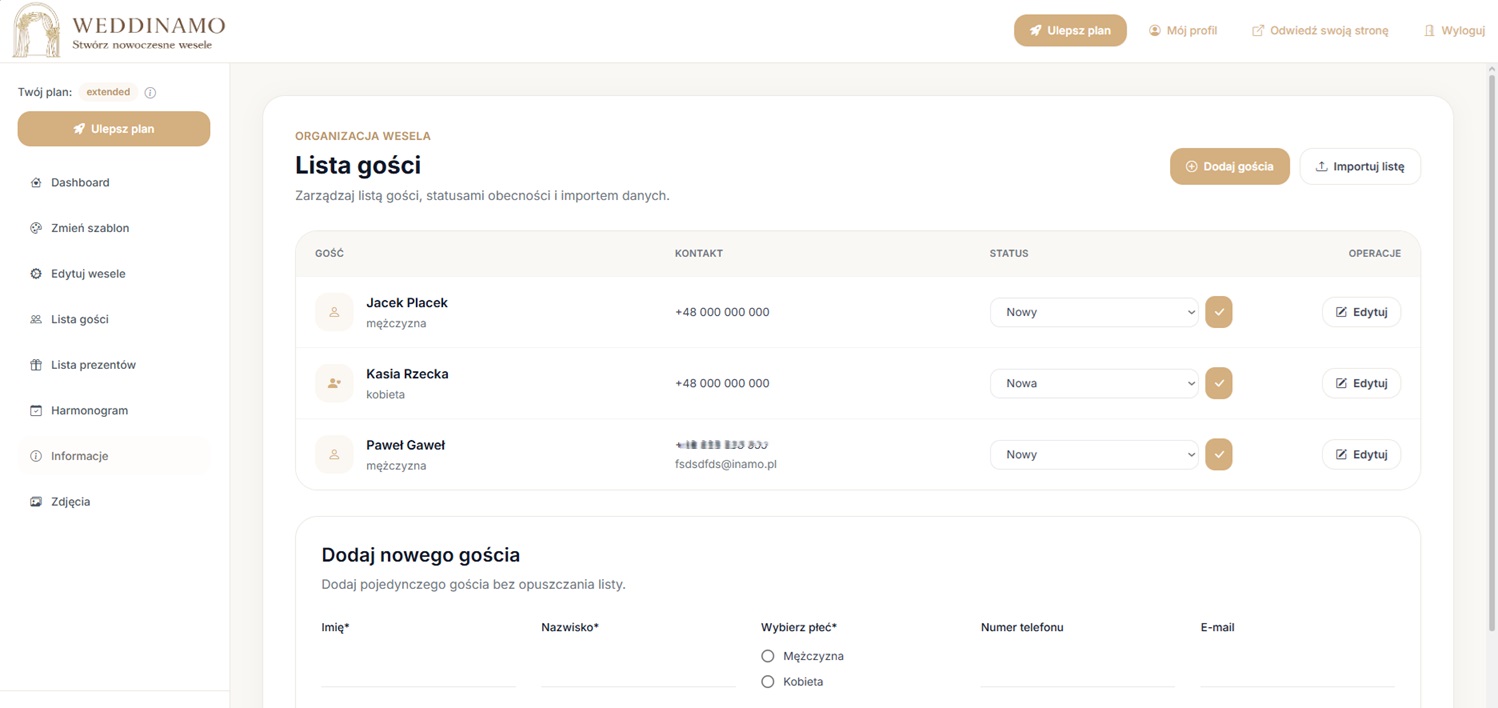Open Informacje in the sidebar
Screen dimensions: 1498x708
click(114, 456)
